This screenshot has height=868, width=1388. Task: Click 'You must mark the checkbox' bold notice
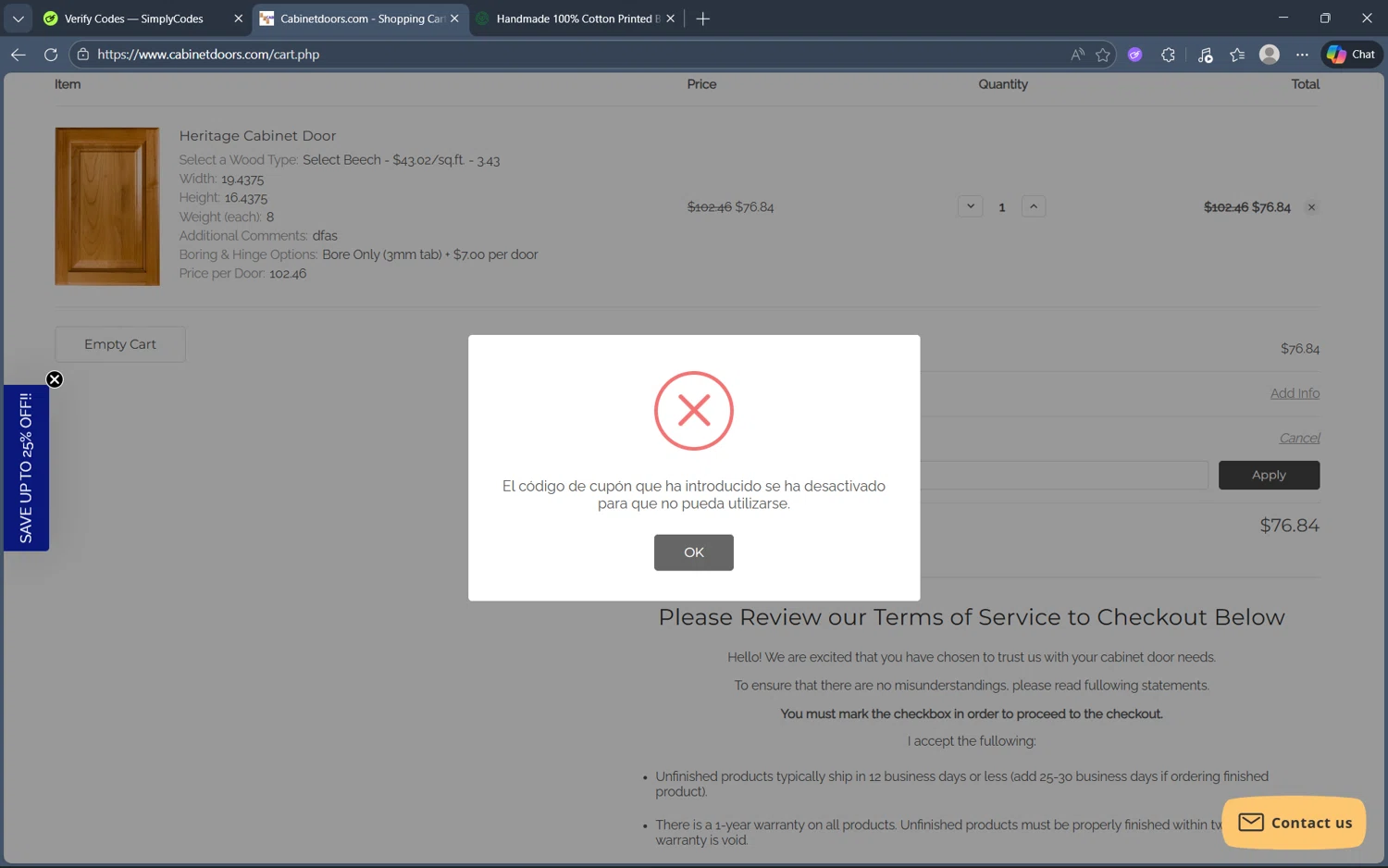[x=972, y=713]
